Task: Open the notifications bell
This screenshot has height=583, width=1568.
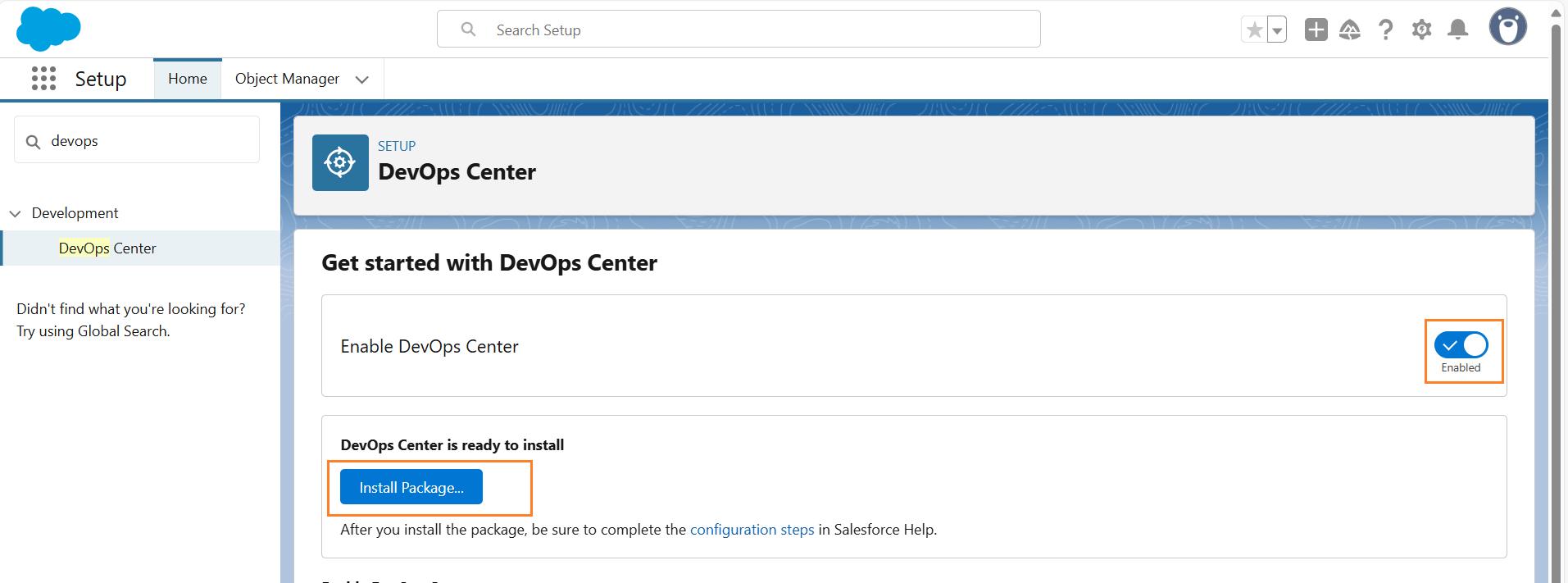Action: pos(1457,30)
